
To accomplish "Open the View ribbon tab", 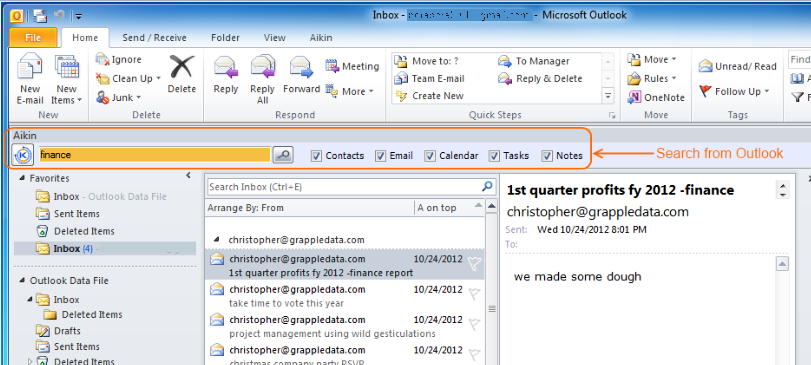I will (274, 38).
